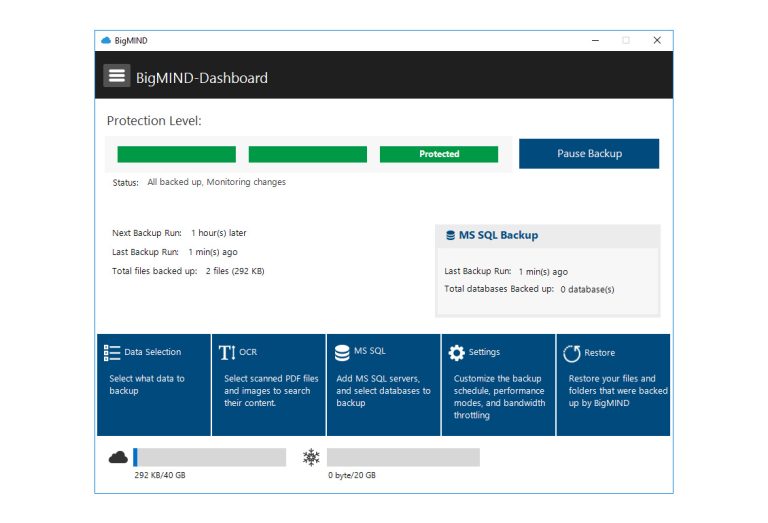Click 'Total files backed up:' label
The image size is (768, 523).
coord(154,271)
